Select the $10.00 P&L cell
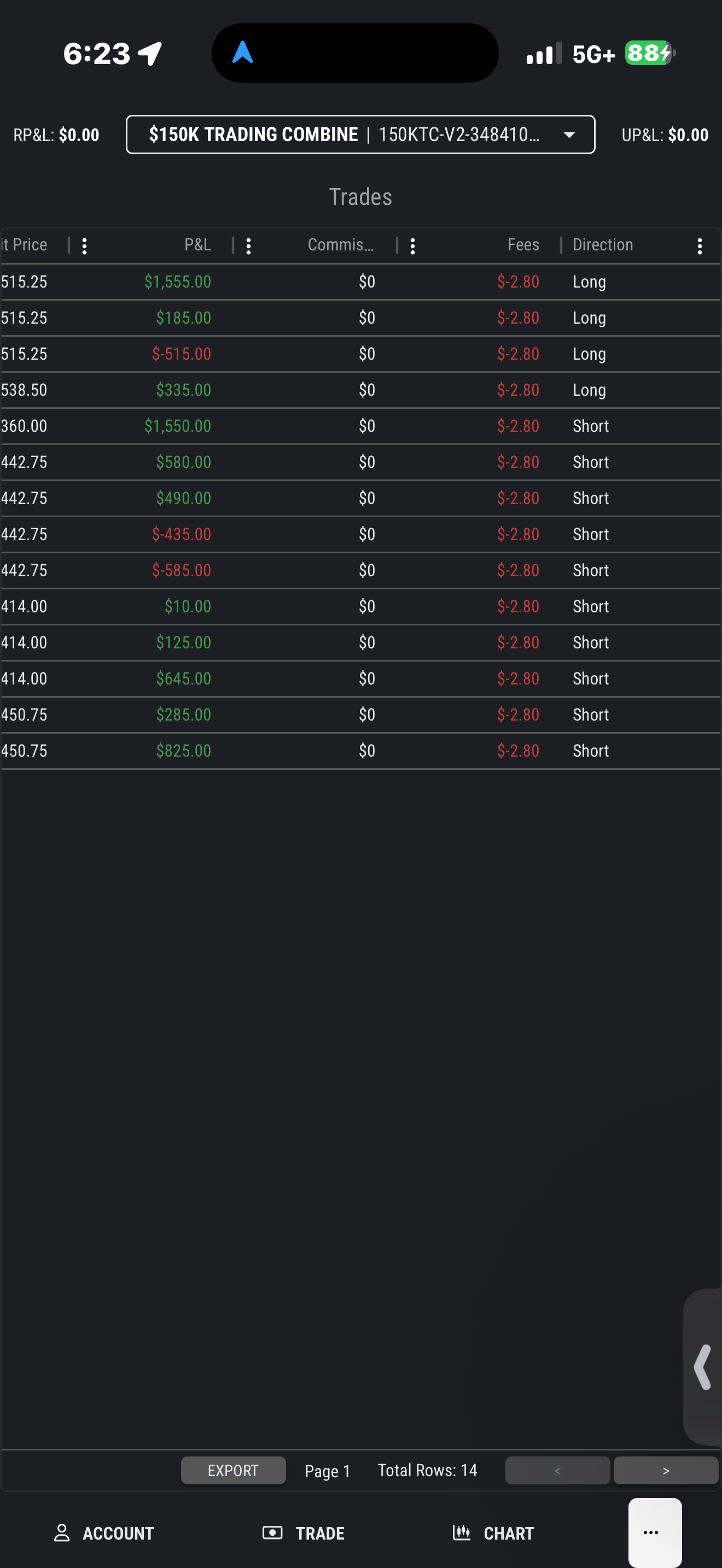 pos(188,606)
